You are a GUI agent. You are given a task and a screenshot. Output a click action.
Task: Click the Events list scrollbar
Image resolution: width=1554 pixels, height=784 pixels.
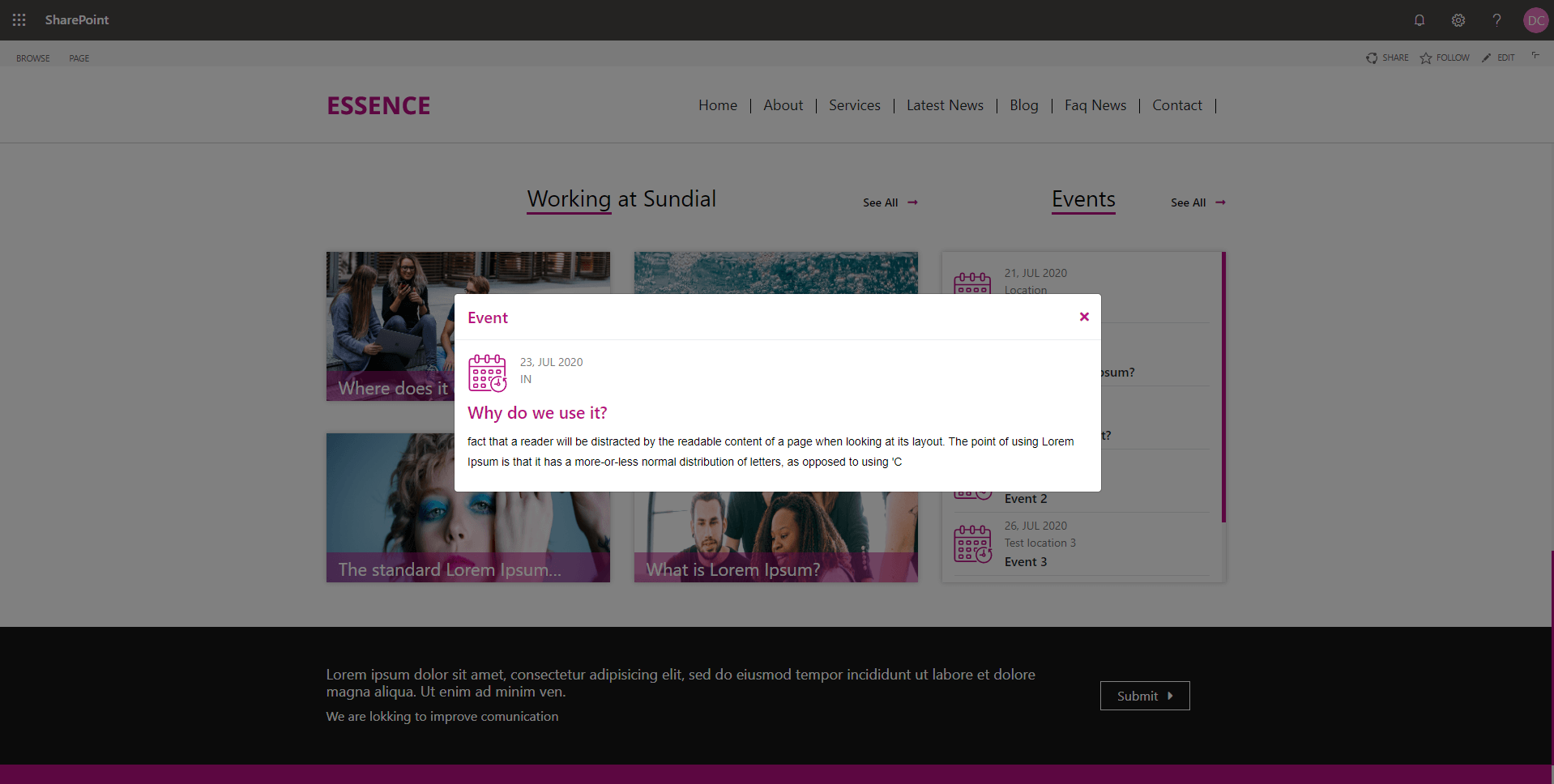click(1223, 387)
